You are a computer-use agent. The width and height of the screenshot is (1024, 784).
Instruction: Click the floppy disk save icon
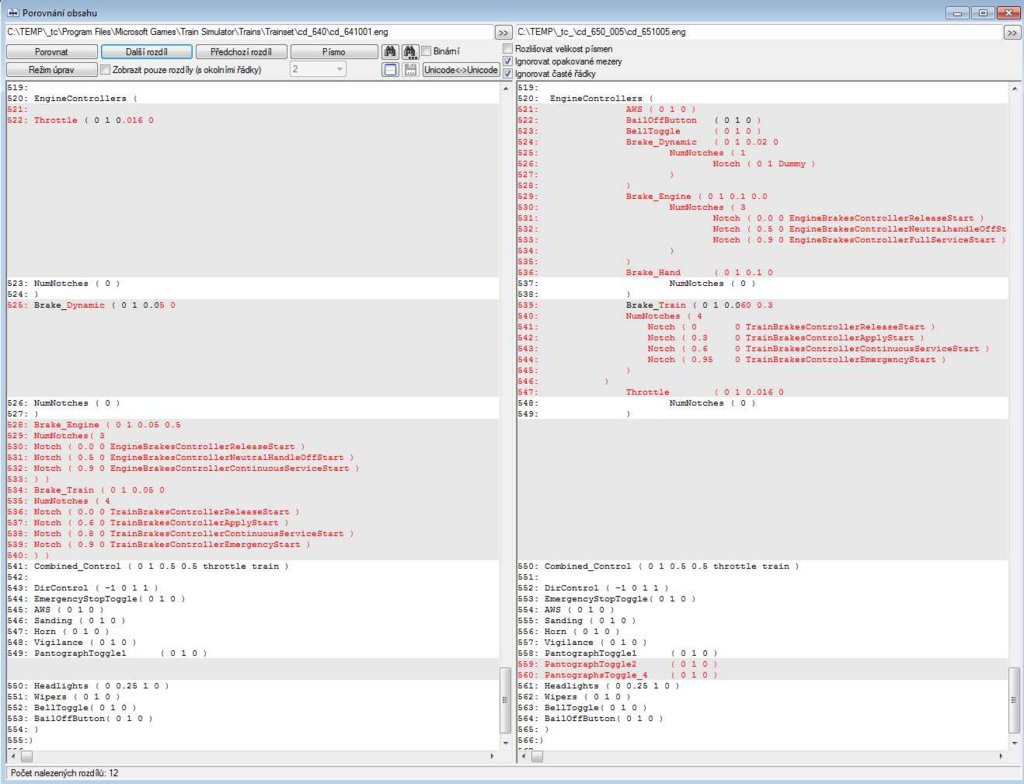coord(409,70)
